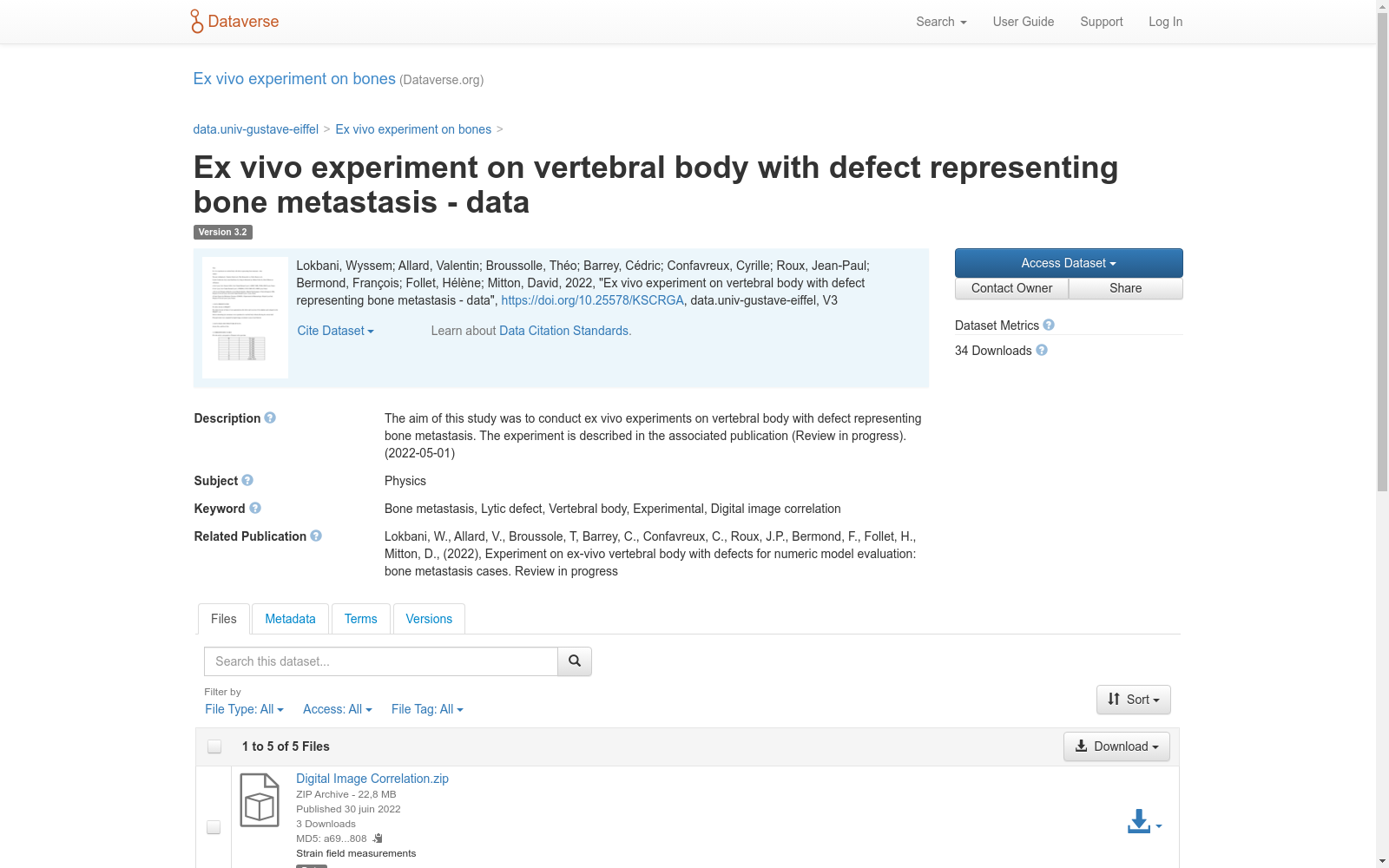Open Support in the navbar
This screenshot has height=868, width=1389.
1102,22
